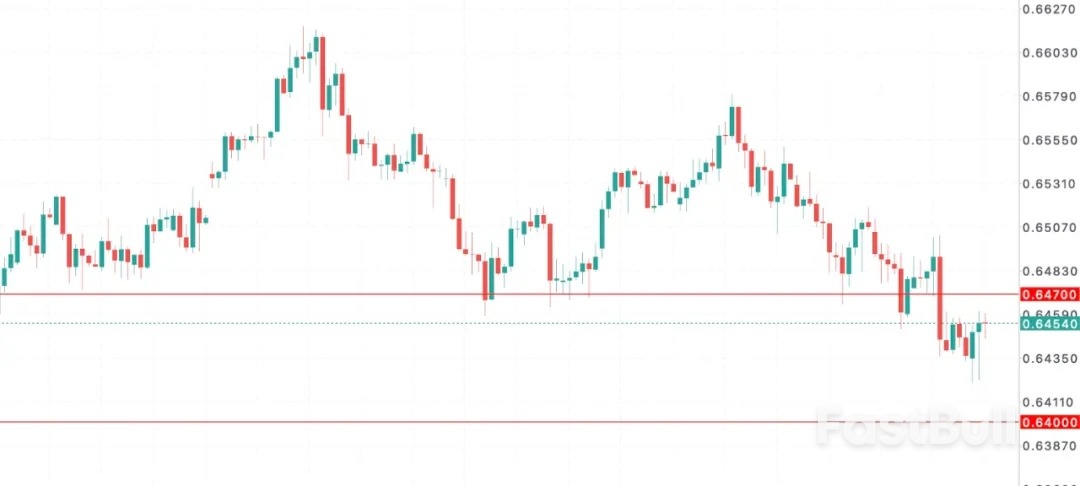Click the long red candle breaking below 0.64700
1080x486 pixels.
(x=940, y=298)
